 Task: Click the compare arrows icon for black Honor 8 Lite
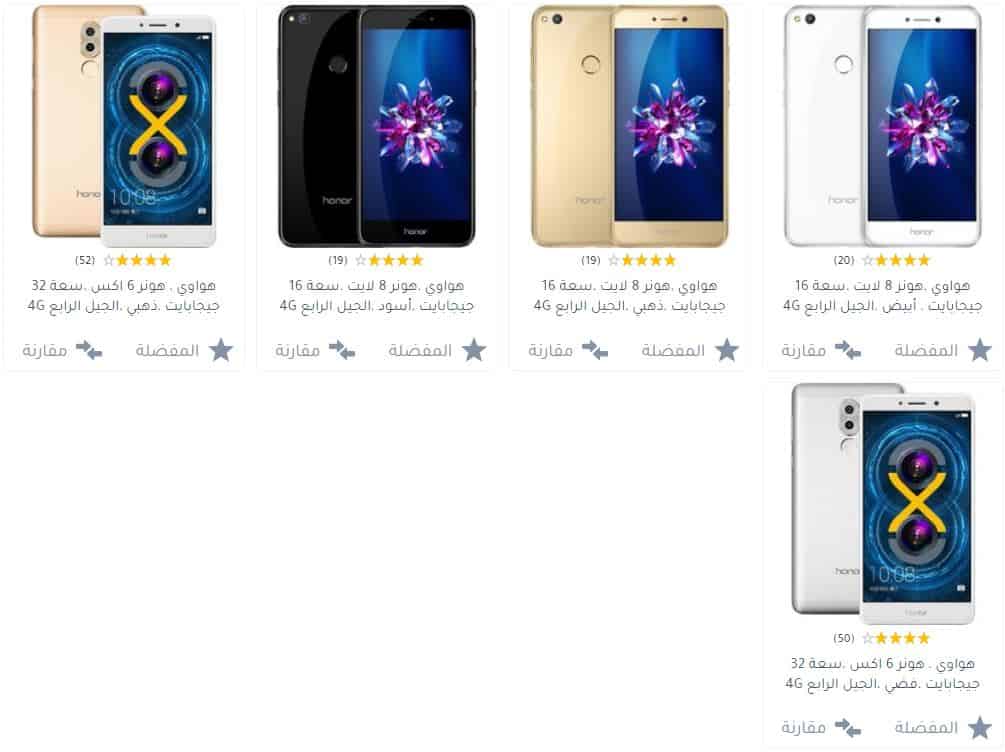pyautogui.click(x=342, y=350)
